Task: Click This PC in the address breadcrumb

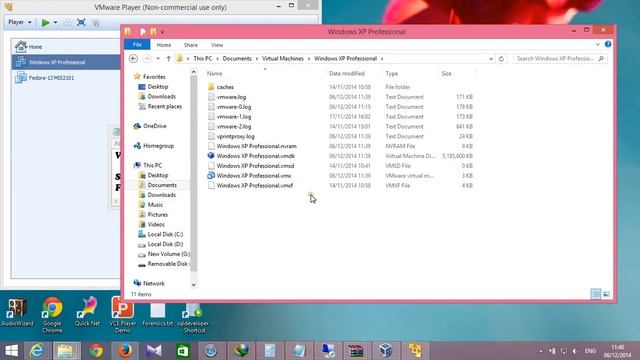Action: (x=202, y=59)
